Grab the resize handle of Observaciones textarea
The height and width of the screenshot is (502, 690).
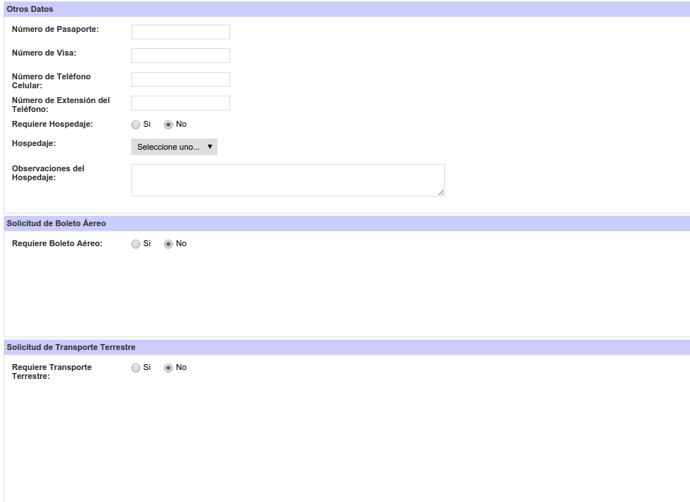coord(440,192)
